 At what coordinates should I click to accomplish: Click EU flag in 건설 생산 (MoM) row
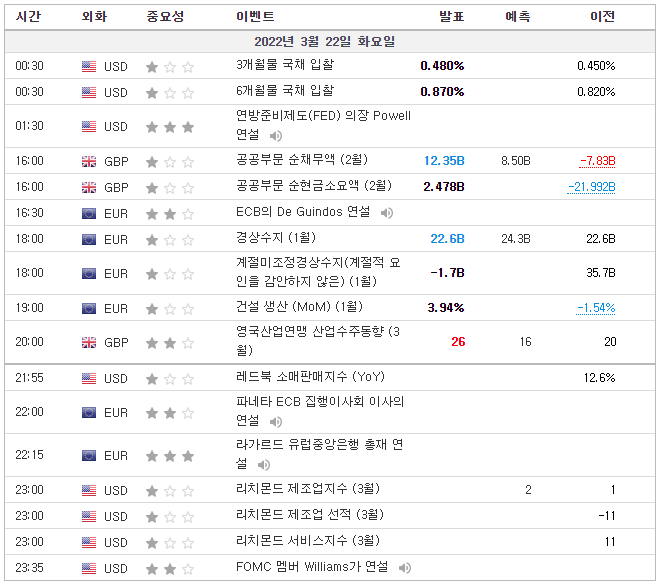[89, 308]
